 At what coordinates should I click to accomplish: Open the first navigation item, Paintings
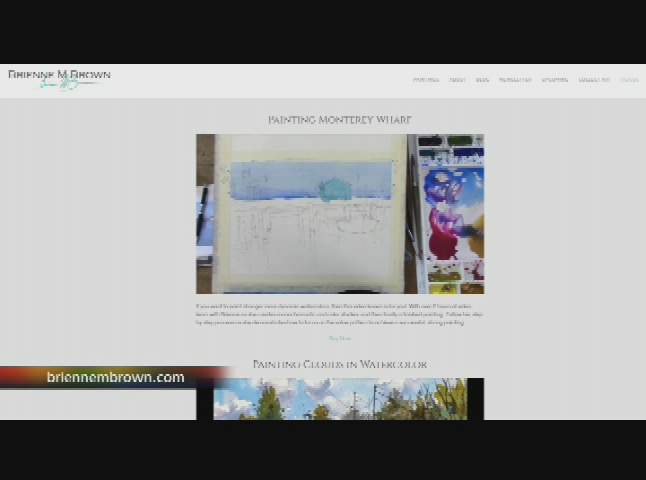pos(425,80)
